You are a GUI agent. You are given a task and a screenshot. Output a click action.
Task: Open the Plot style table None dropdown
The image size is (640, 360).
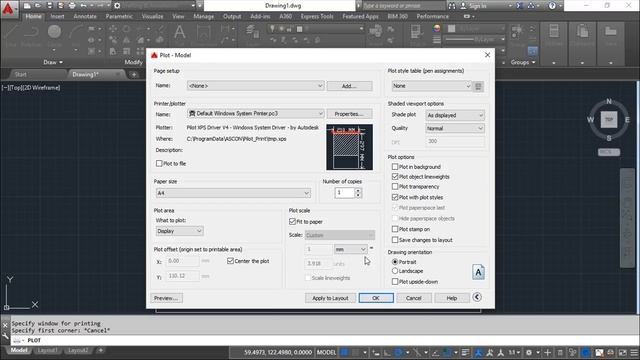[x=432, y=86]
